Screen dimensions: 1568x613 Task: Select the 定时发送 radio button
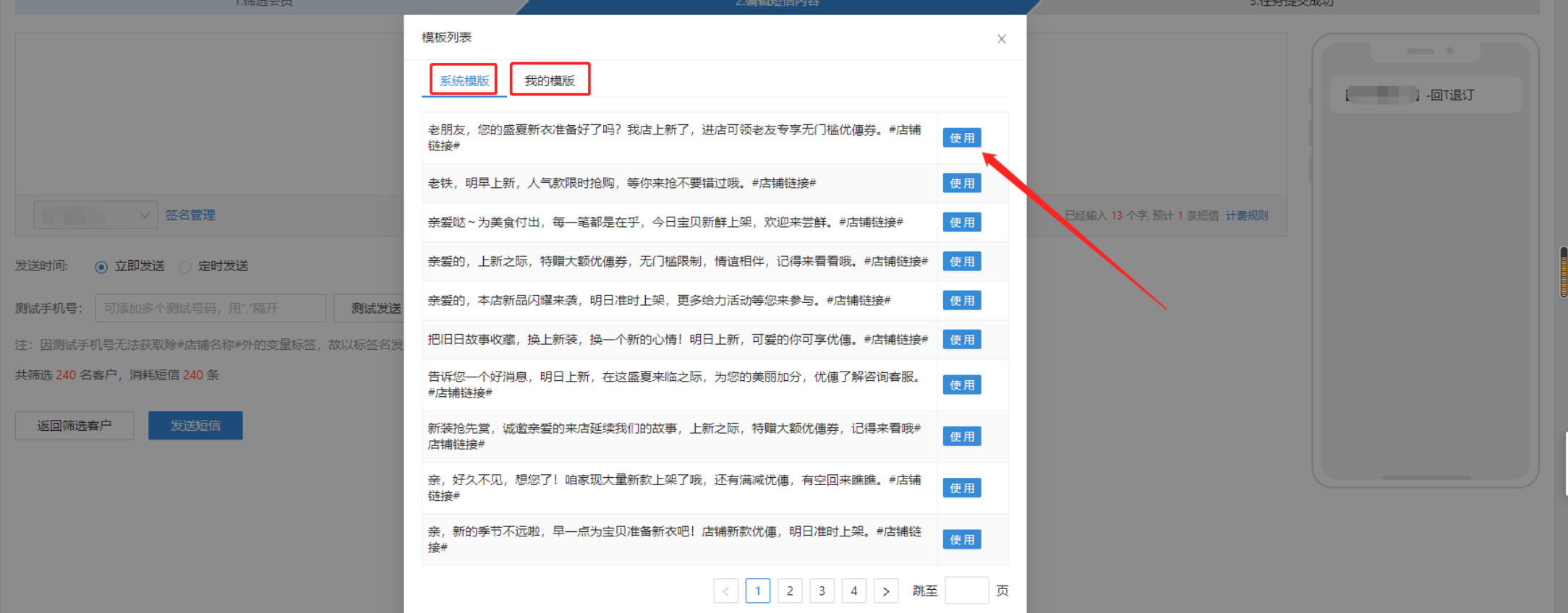(x=185, y=267)
